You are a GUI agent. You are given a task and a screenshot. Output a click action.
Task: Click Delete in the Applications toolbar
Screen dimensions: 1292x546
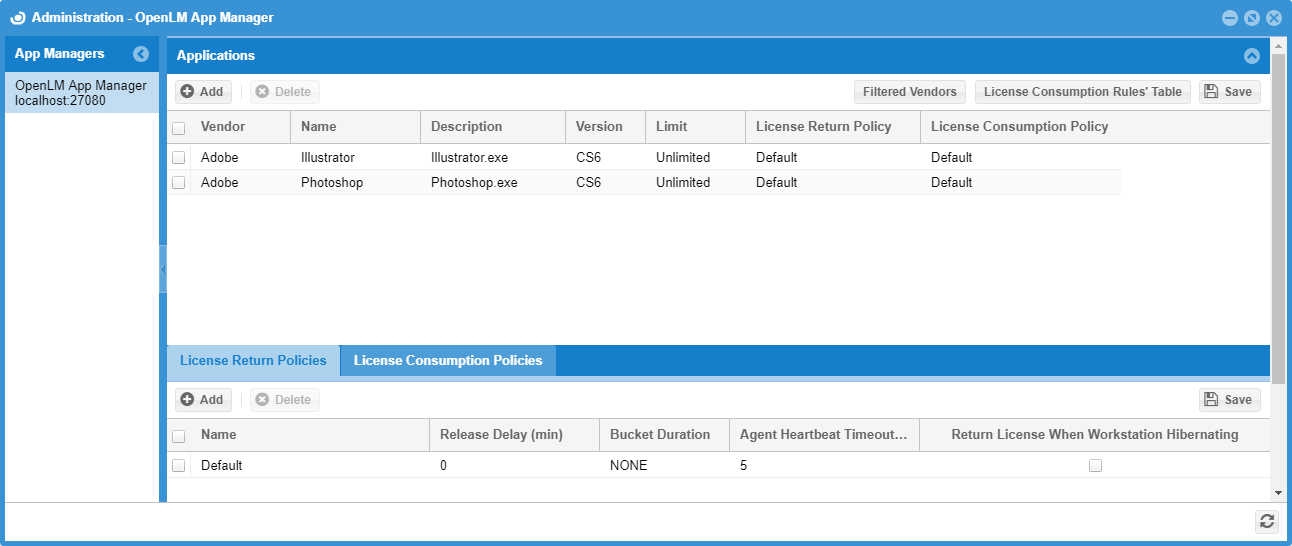click(284, 92)
